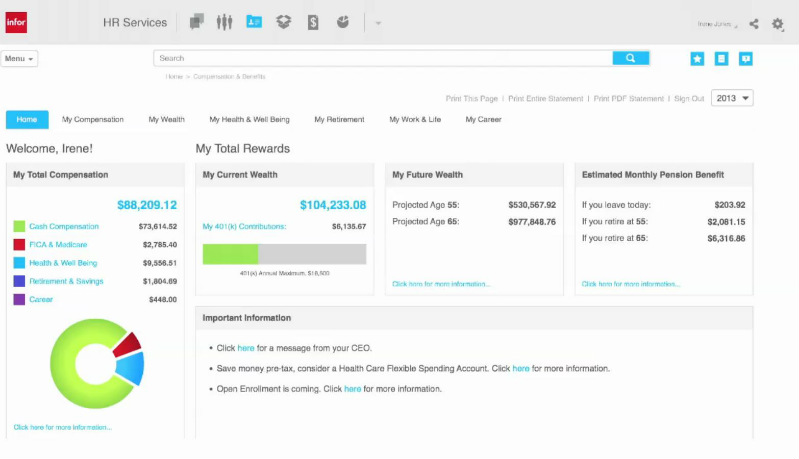Open the My Retirement tab

click(x=339, y=119)
